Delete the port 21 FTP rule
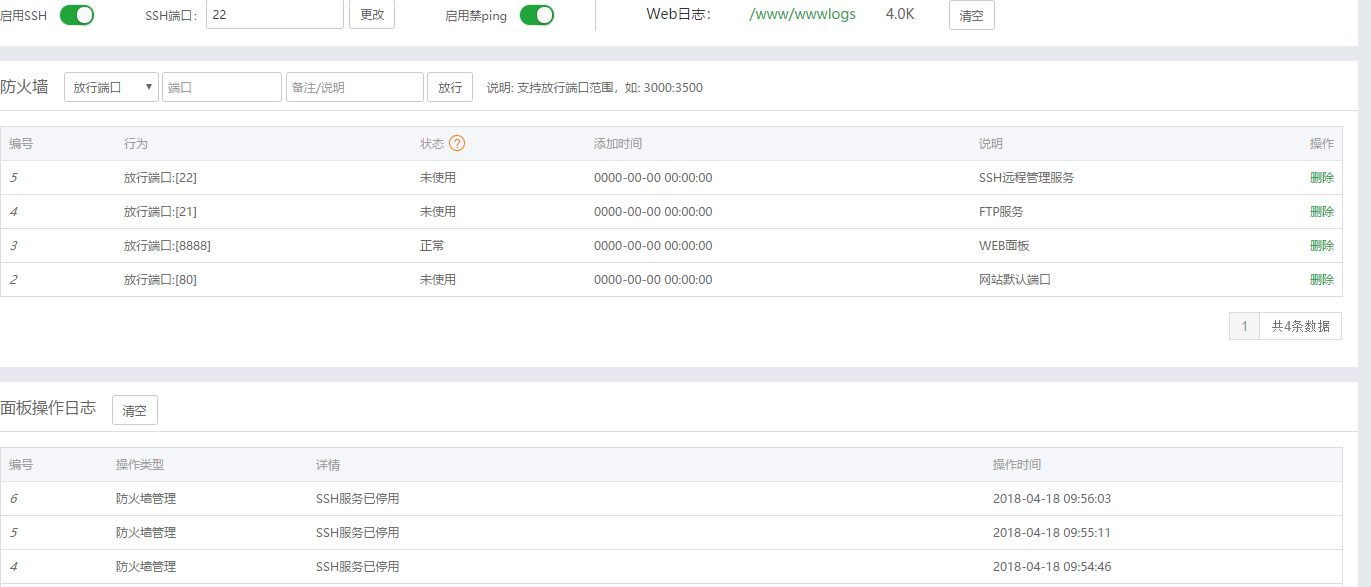1371x587 pixels. tap(1321, 212)
